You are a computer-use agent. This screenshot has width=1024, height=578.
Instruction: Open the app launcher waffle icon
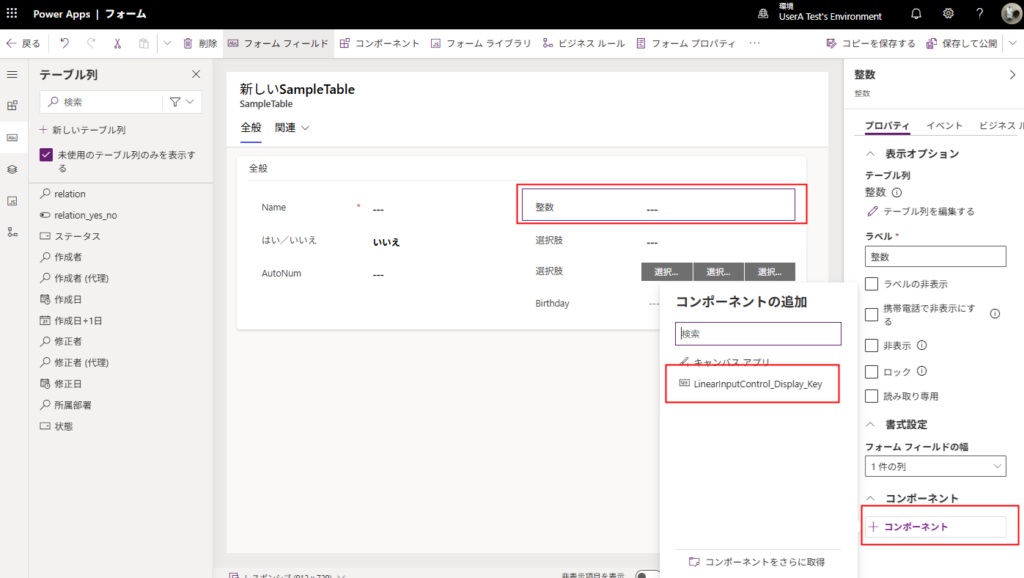[x=12, y=15]
